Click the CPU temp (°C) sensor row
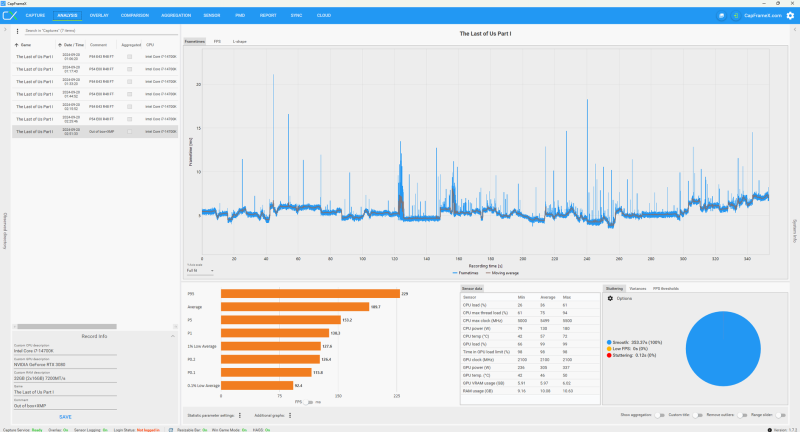Viewport: 800px width, 432px height. [x=530, y=337]
